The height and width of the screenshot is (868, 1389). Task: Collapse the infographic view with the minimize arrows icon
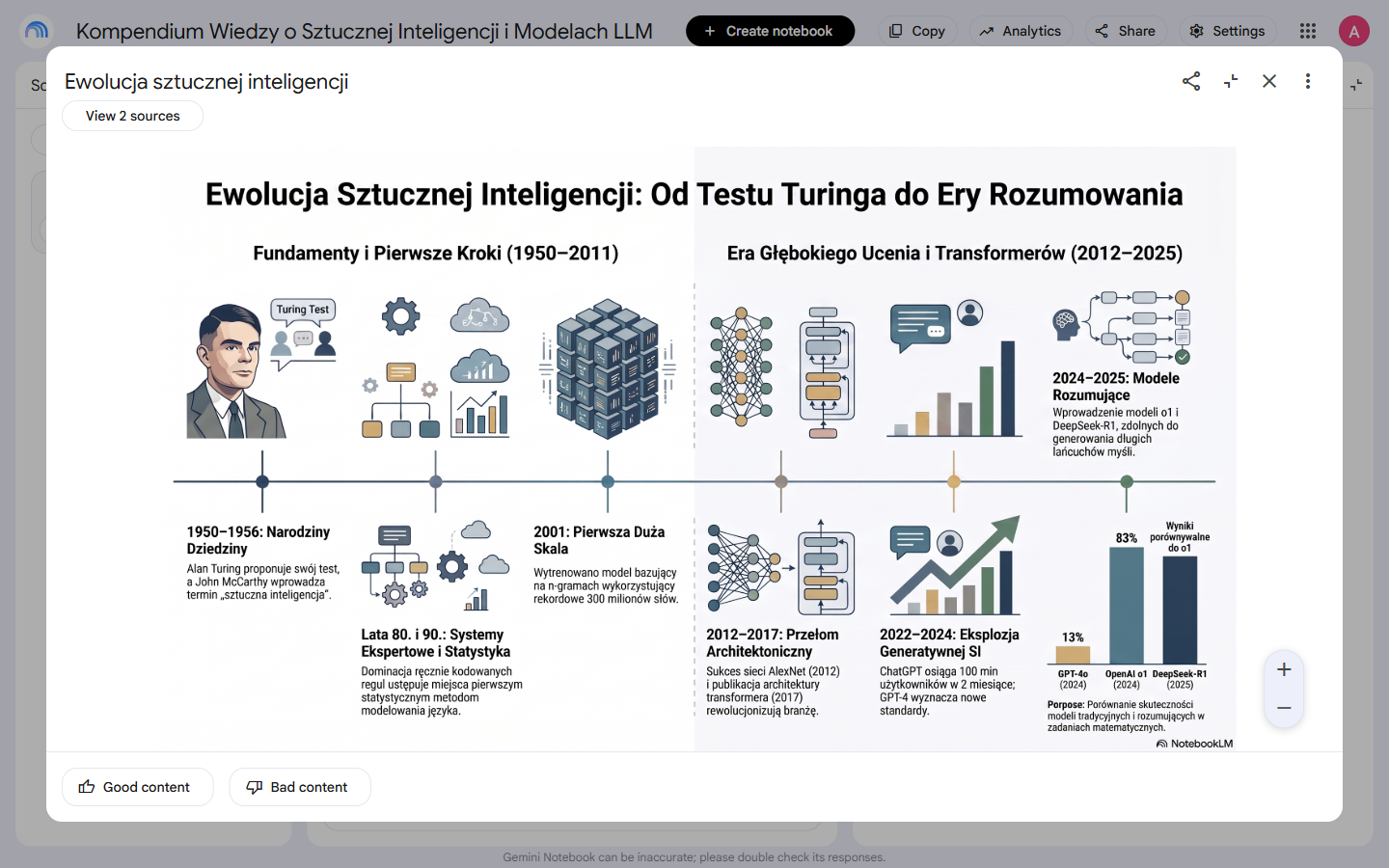pos(1231,81)
